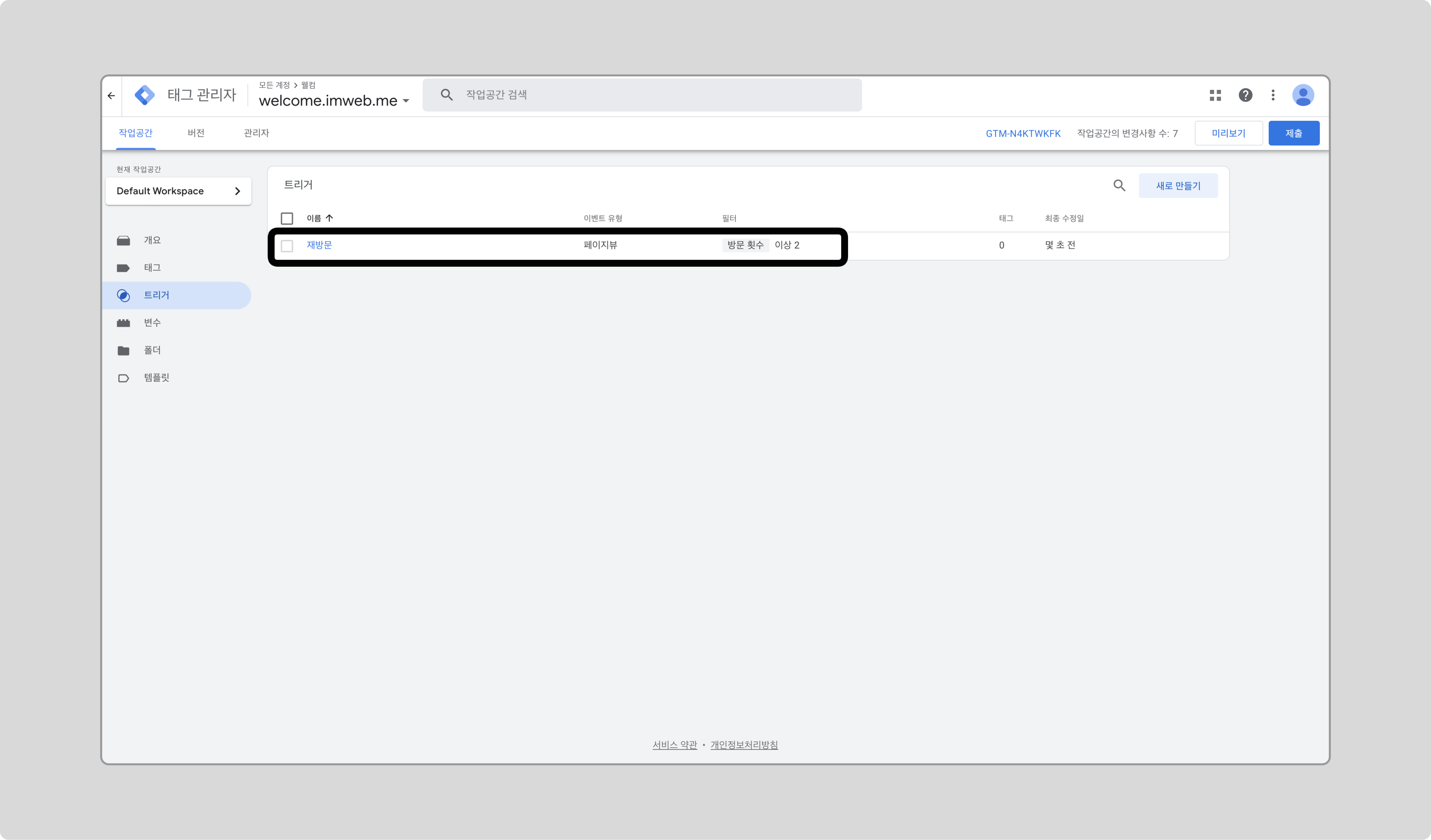Open the Google apps grid icon

[x=1215, y=95]
